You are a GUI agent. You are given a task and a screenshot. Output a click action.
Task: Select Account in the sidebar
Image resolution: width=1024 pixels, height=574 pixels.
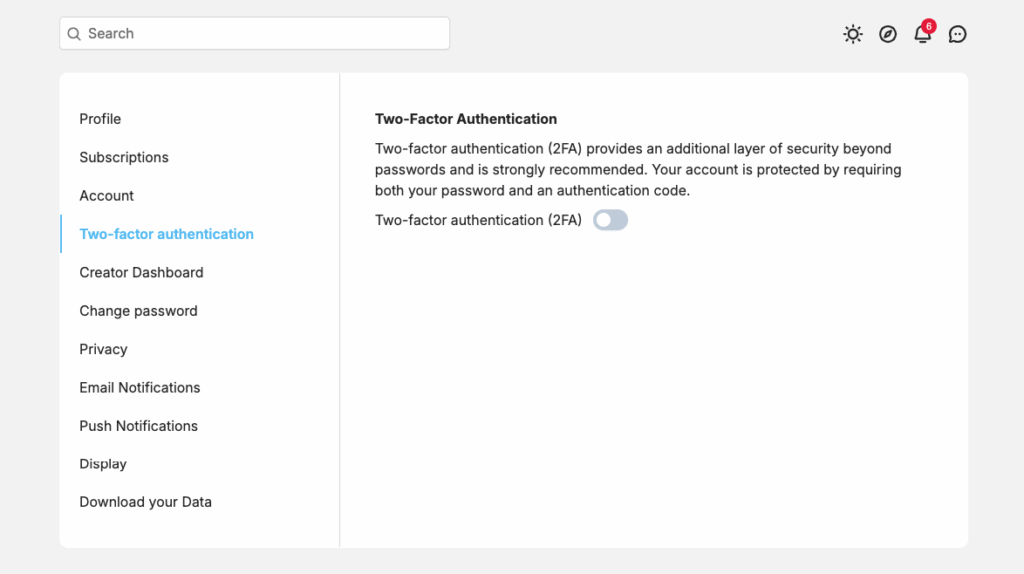106,196
